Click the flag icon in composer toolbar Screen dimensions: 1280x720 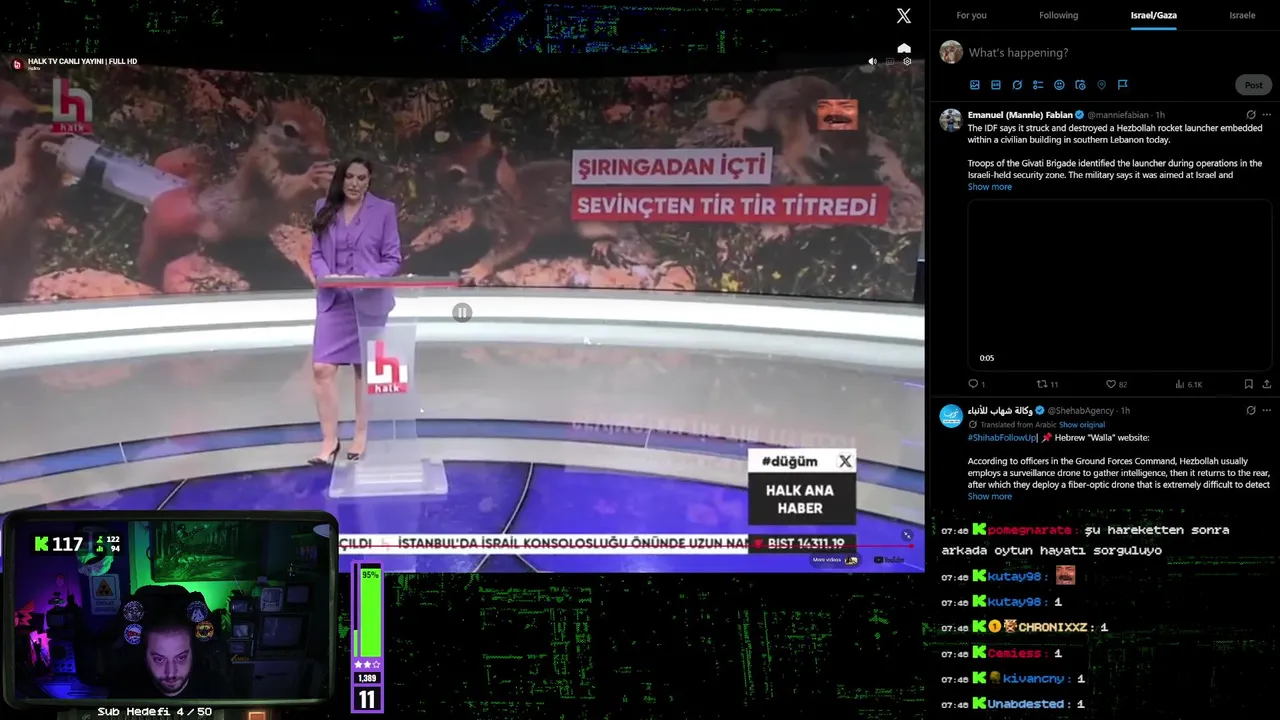click(1122, 85)
